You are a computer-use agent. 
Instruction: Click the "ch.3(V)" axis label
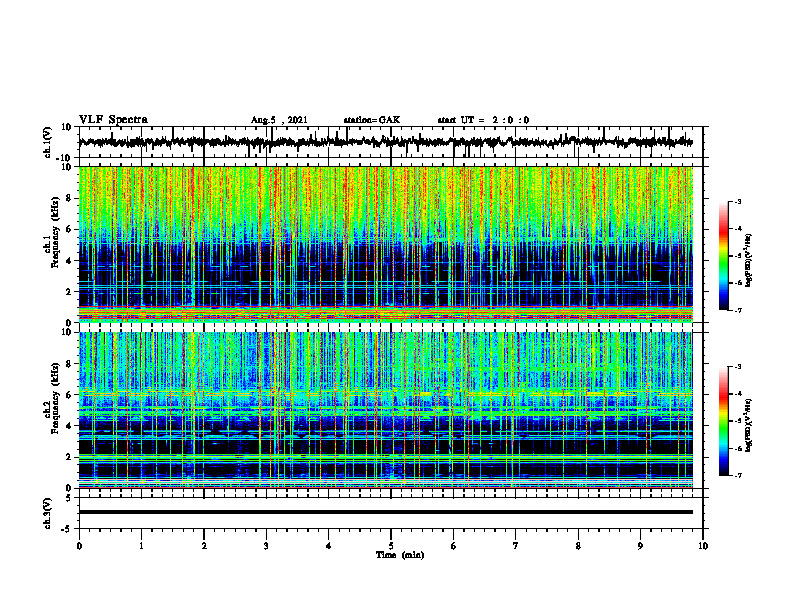[48, 513]
